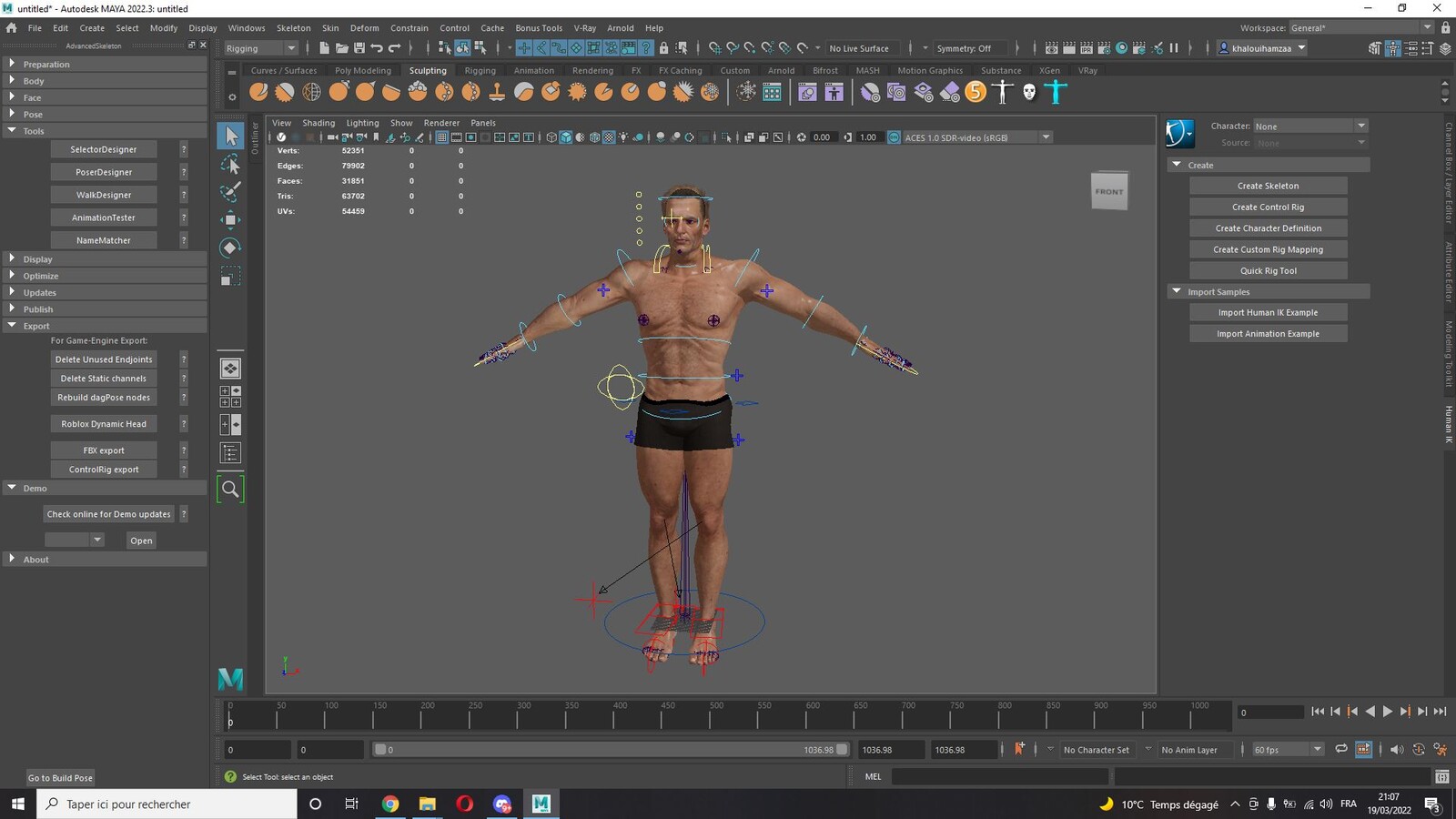The height and width of the screenshot is (819, 1456).
Task: Switch to the Animation shelf tab
Action: pos(533,70)
